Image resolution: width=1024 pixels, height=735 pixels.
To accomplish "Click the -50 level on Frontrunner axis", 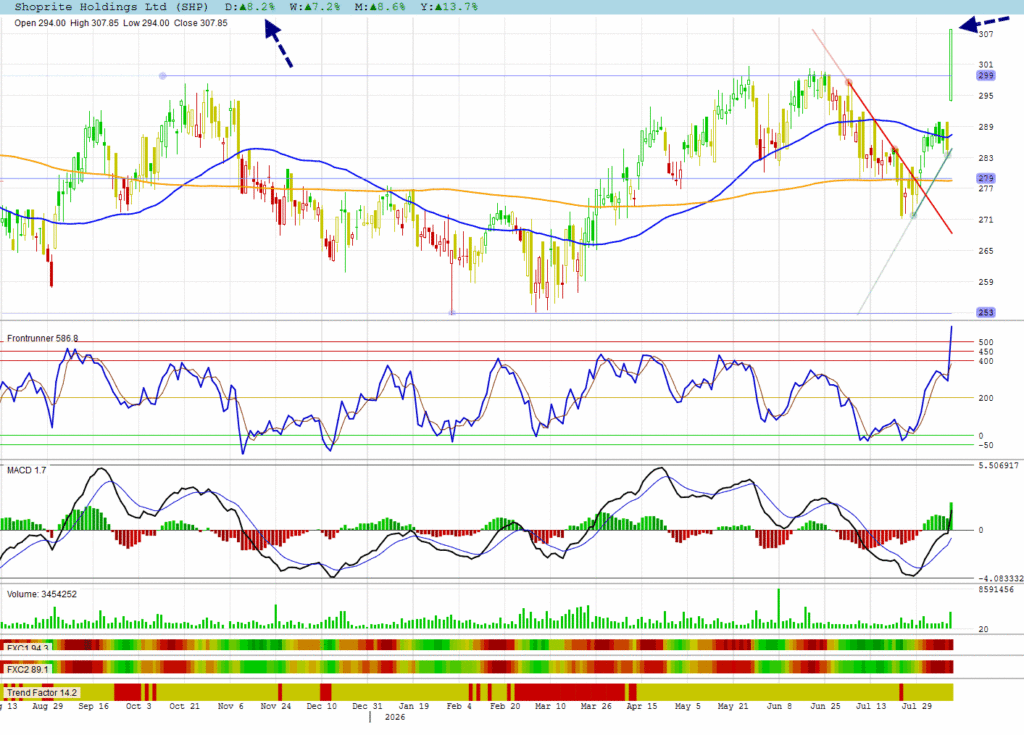I will tap(984, 446).
